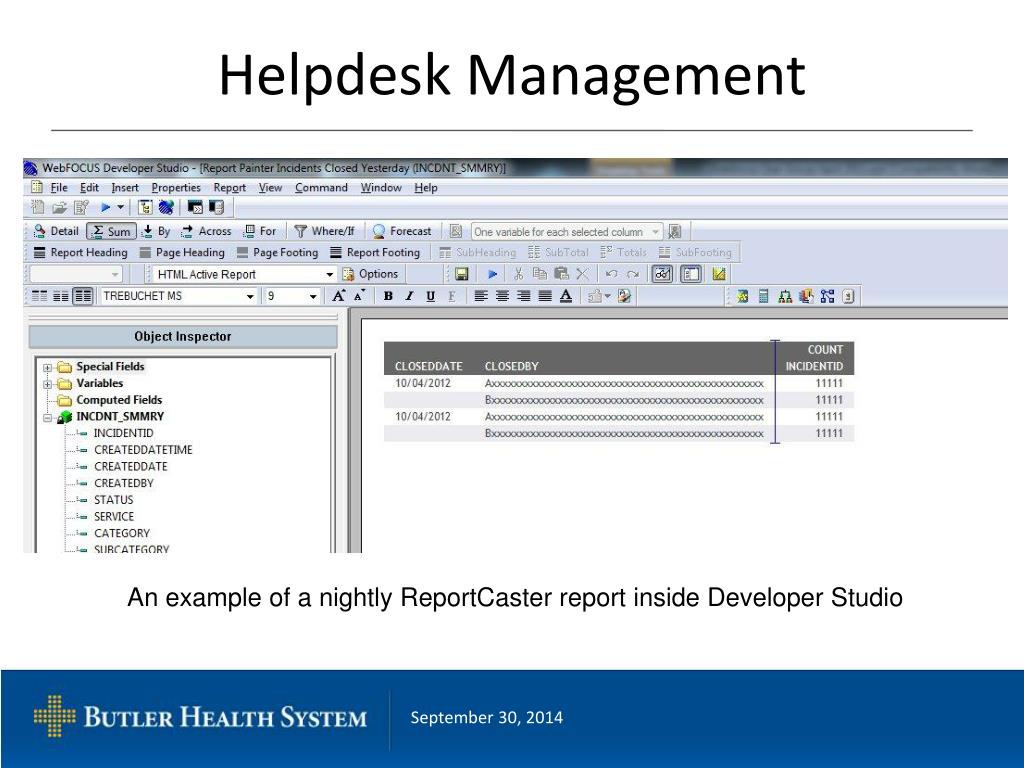
Task: Click the edit document icon beside Open
Action: (x=81, y=208)
